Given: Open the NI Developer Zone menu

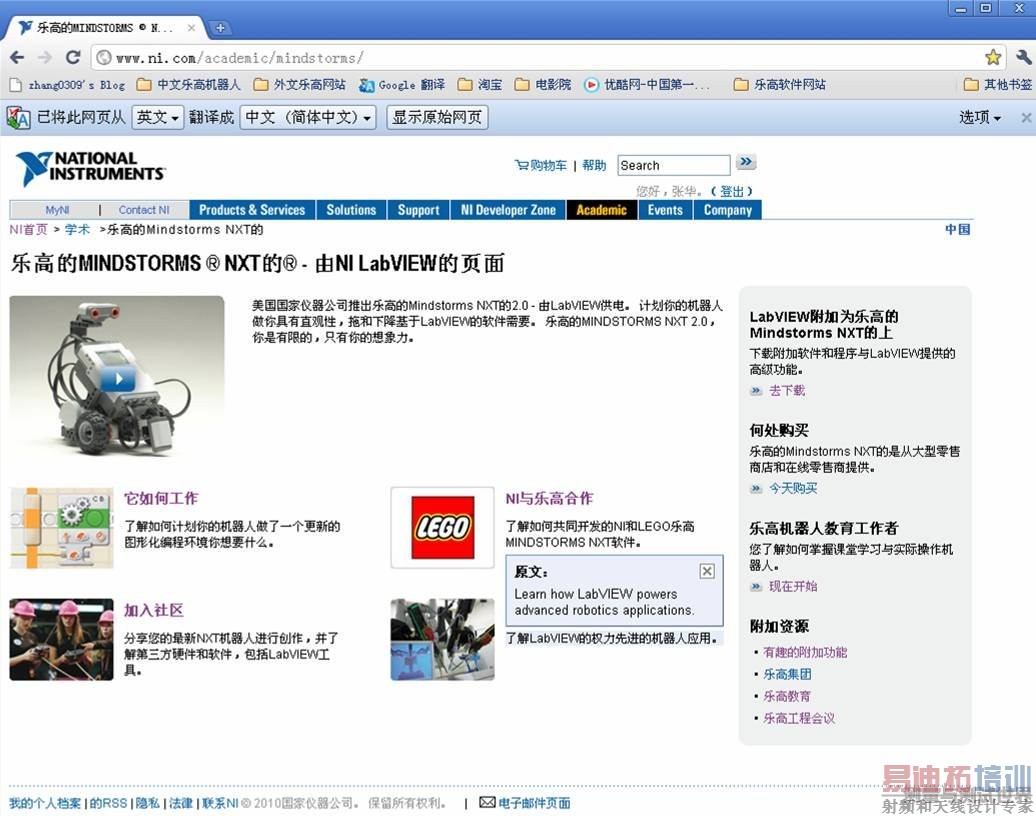Looking at the screenshot, I should 508,210.
